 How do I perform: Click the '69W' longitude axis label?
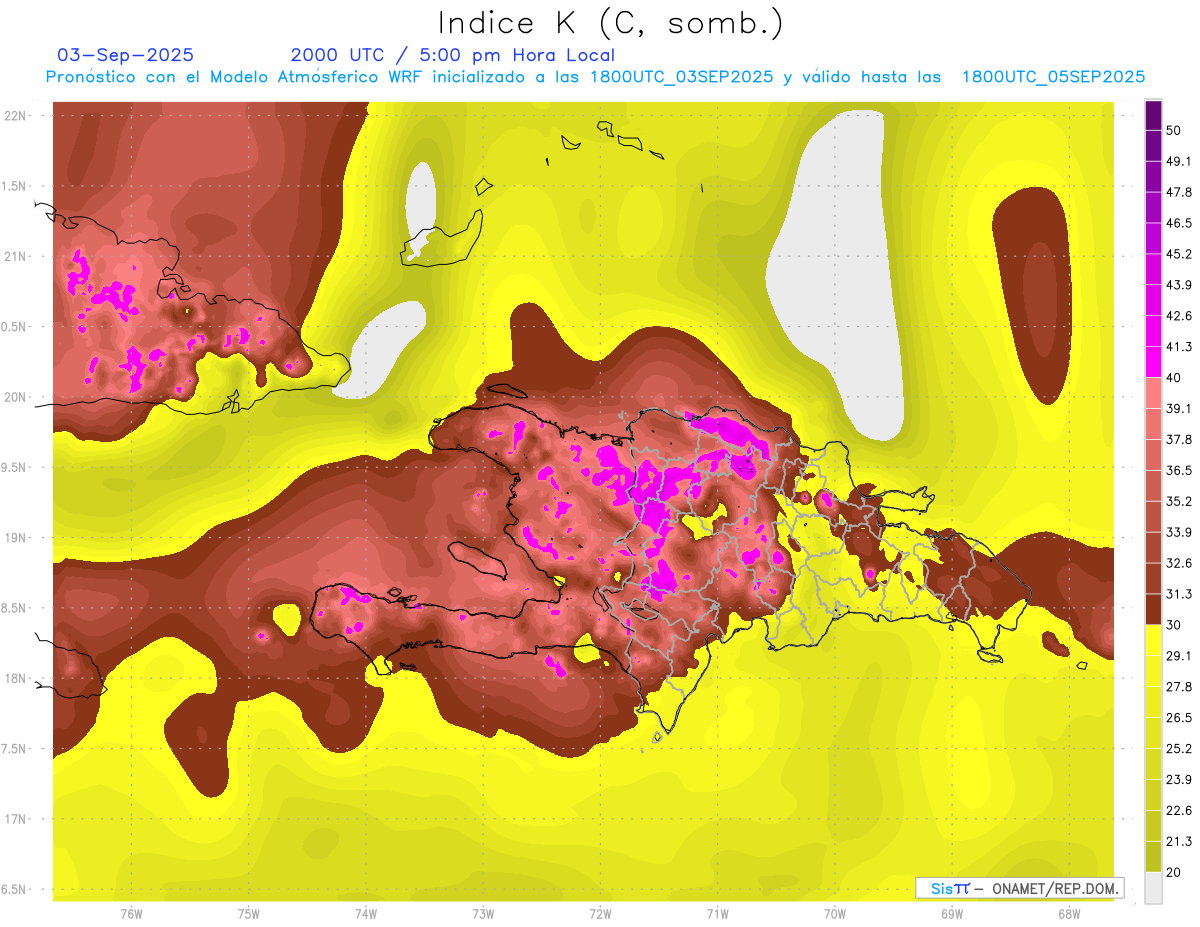point(952,914)
